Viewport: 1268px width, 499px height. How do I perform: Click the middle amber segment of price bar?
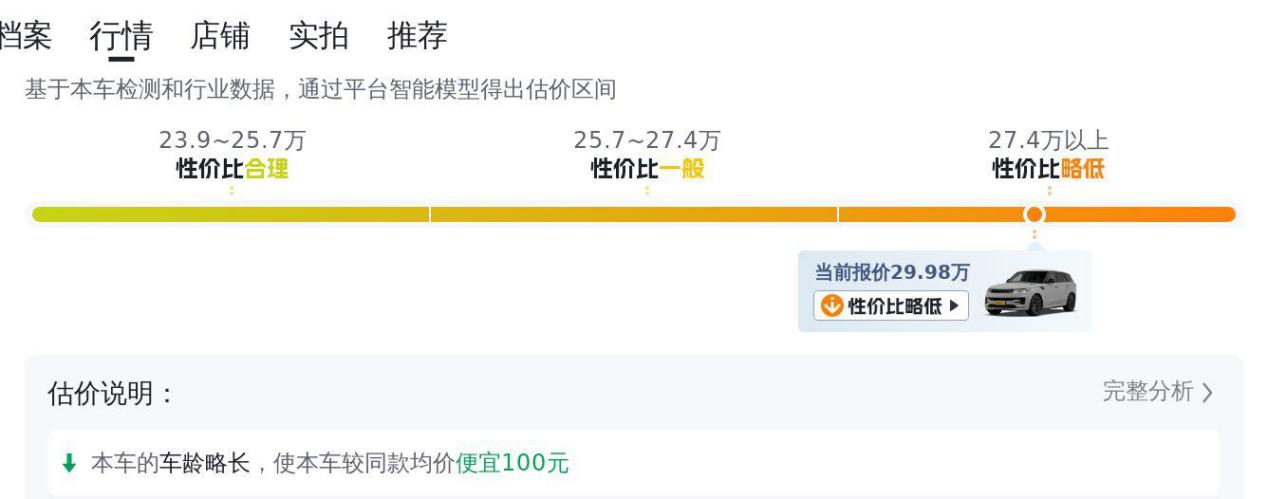634,214
